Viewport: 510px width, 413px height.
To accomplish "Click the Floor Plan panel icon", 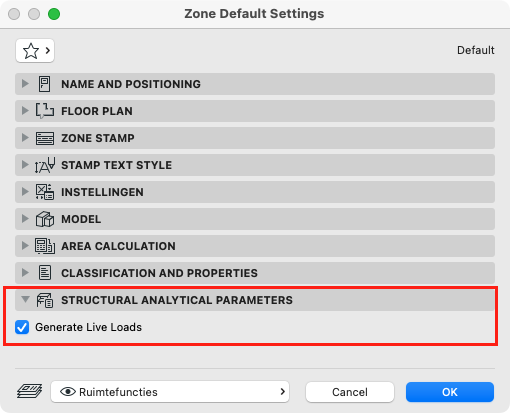I will point(45,111).
